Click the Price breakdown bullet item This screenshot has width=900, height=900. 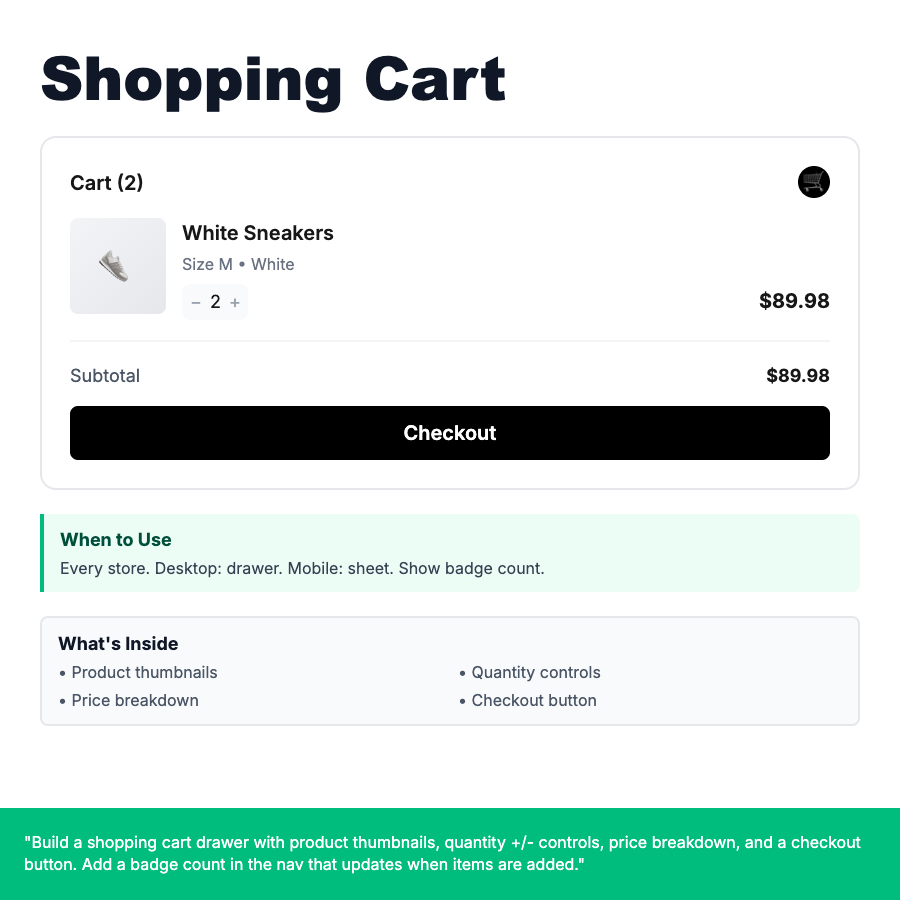(x=135, y=701)
